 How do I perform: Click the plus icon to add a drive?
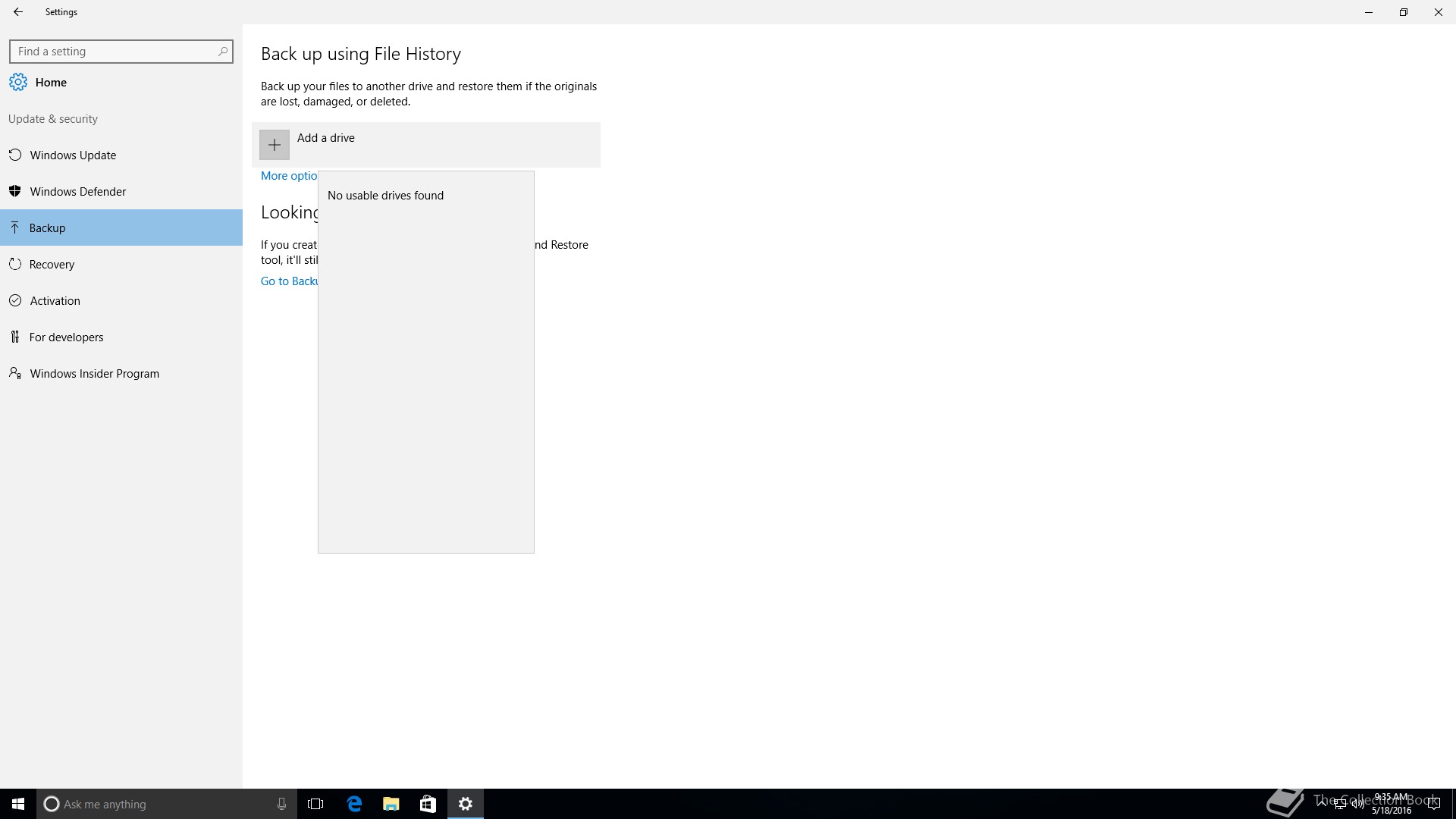[275, 145]
